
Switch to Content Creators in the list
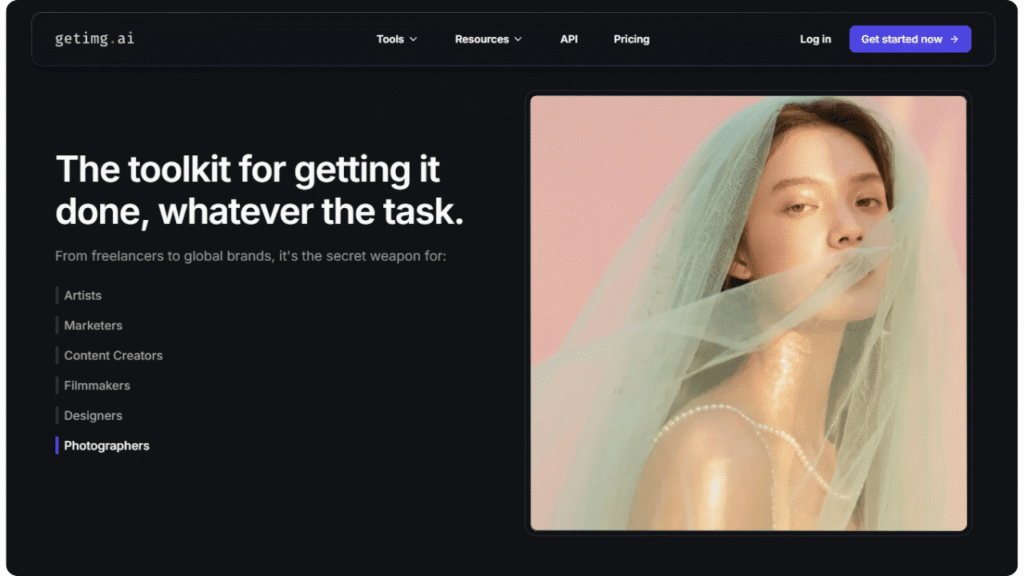(113, 355)
